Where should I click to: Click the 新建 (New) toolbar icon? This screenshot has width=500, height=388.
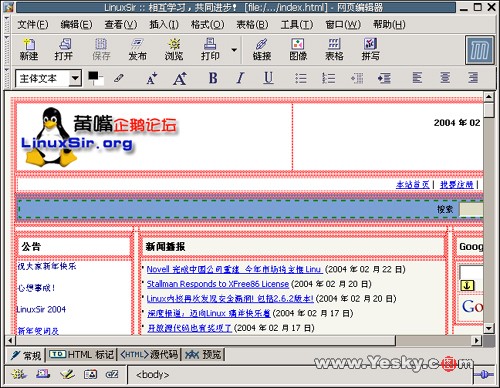coord(29,49)
